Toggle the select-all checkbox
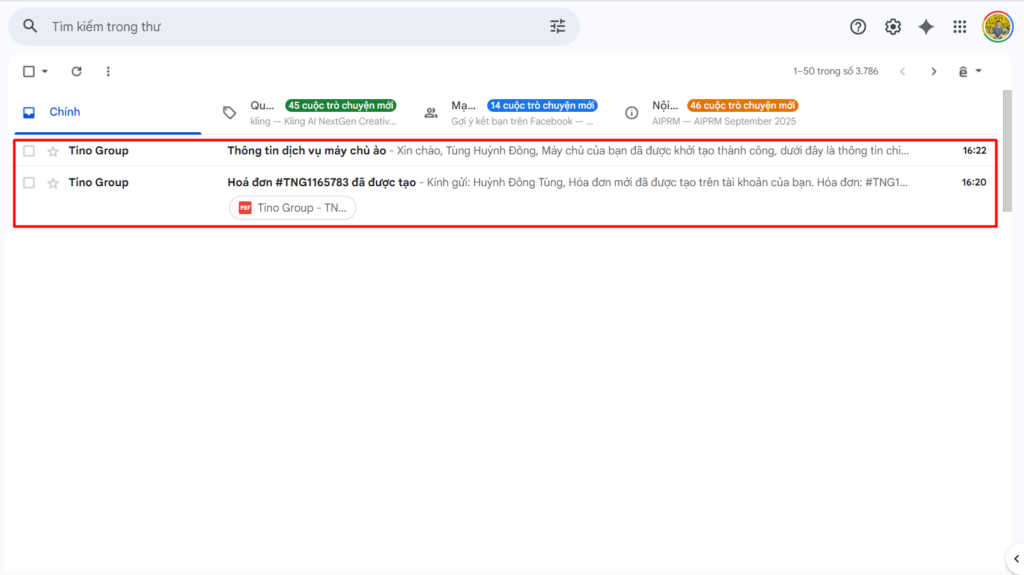 29,72
